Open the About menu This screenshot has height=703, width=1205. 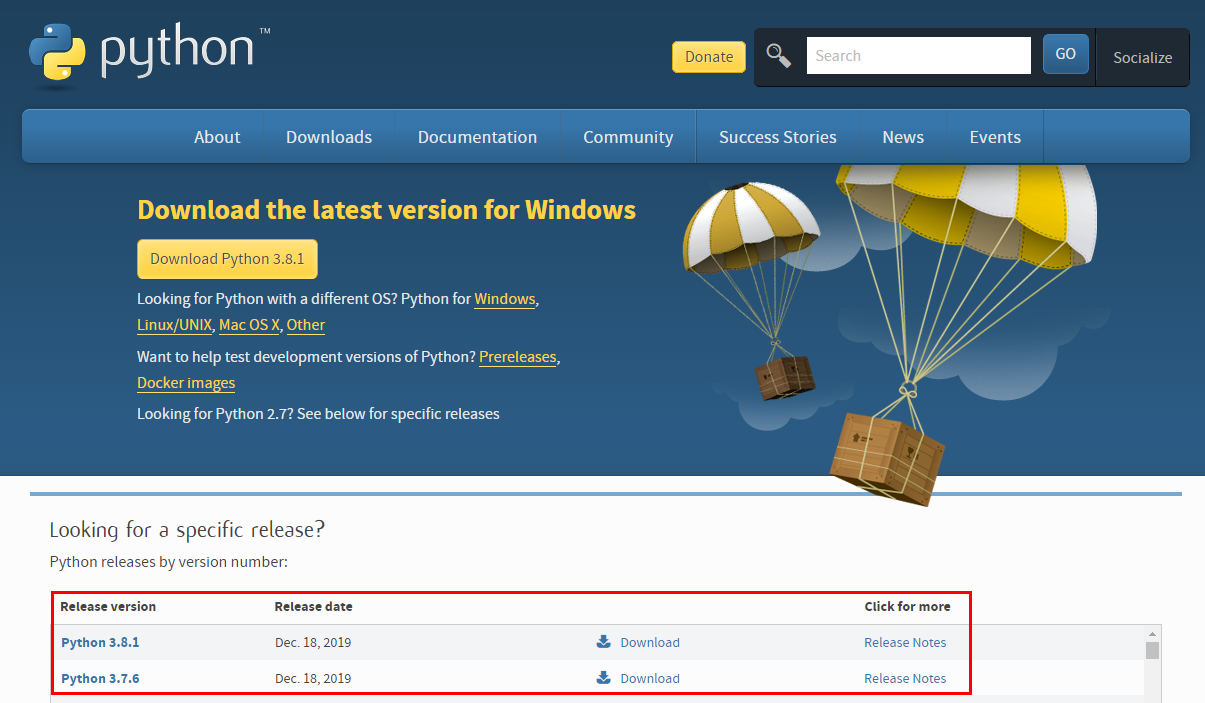pos(217,137)
